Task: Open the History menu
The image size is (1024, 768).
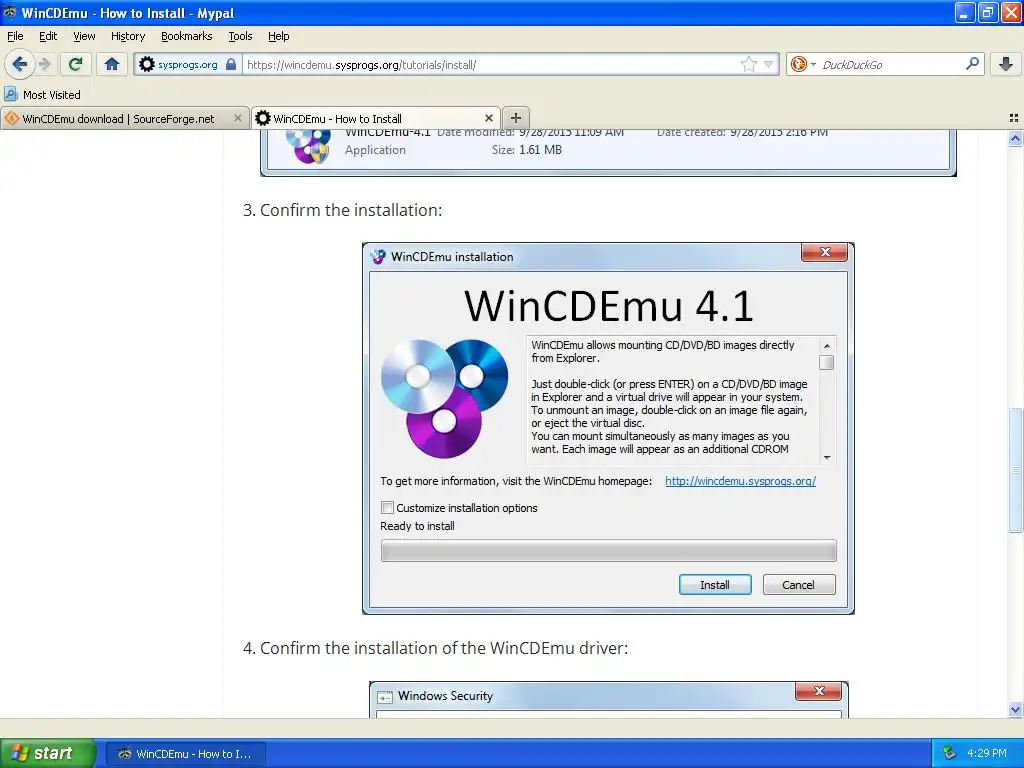Action: pos(127,37)
